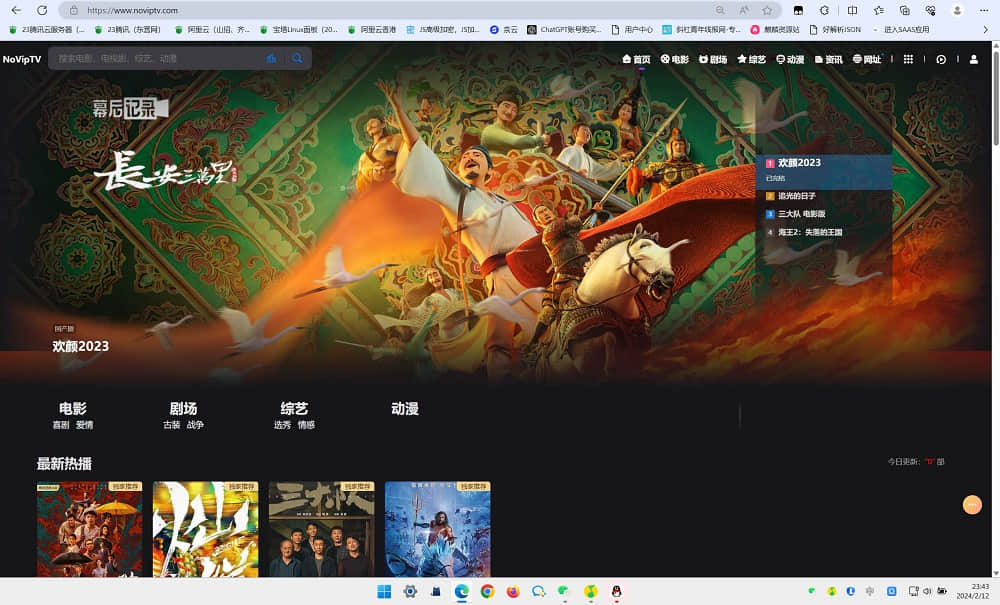1000x605 pixels.
Task: Open the 电影 nav item in header
Action: pyautogui.click(x=675, y=59)
